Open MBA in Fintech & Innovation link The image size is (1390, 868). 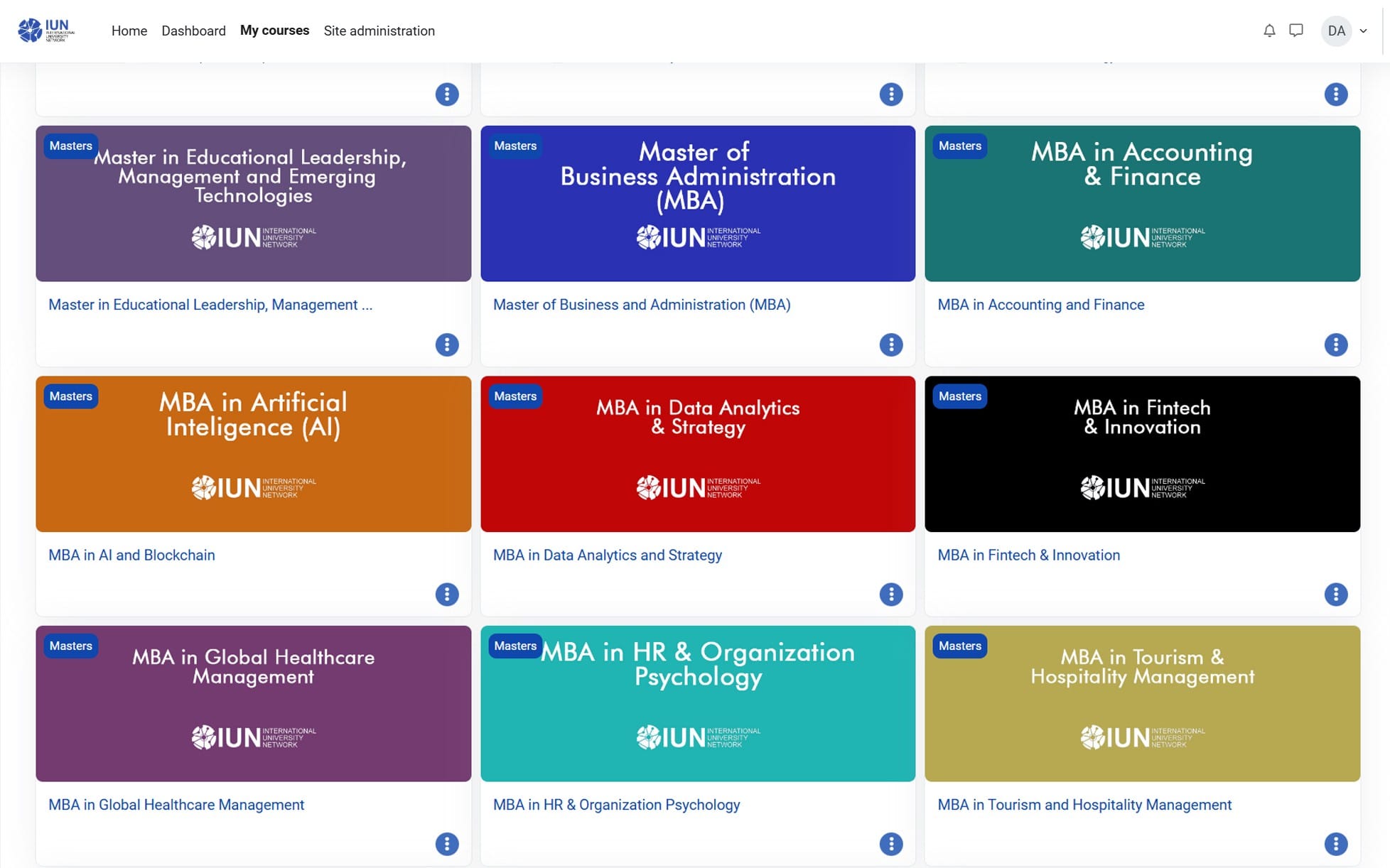(x=1028, y=555)
